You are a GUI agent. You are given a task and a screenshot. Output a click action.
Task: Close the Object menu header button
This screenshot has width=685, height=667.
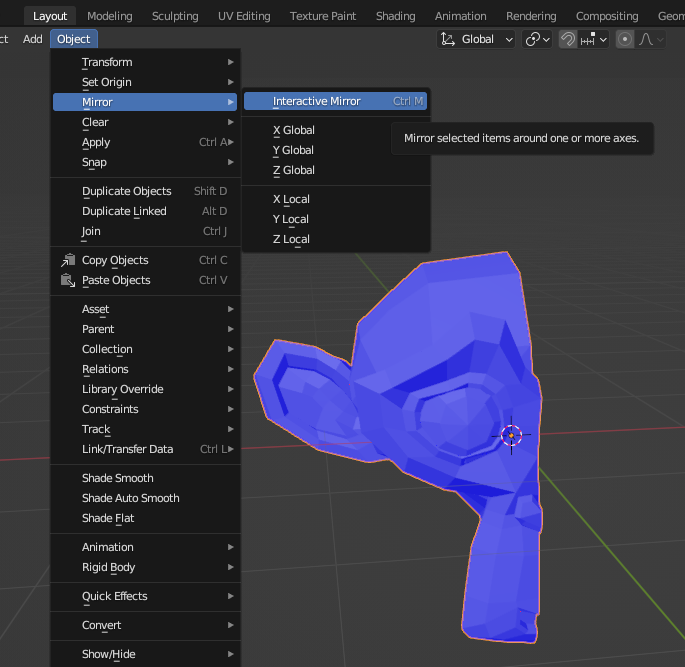click(74, 39)
